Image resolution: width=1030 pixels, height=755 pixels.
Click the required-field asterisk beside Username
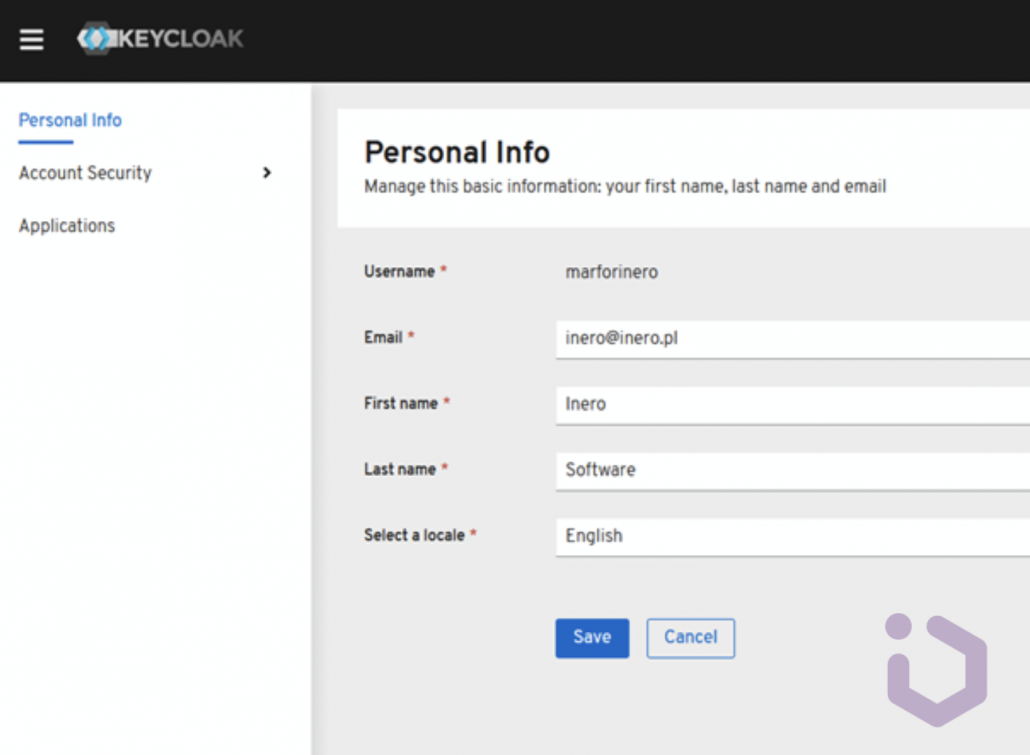tap(444, 268)
